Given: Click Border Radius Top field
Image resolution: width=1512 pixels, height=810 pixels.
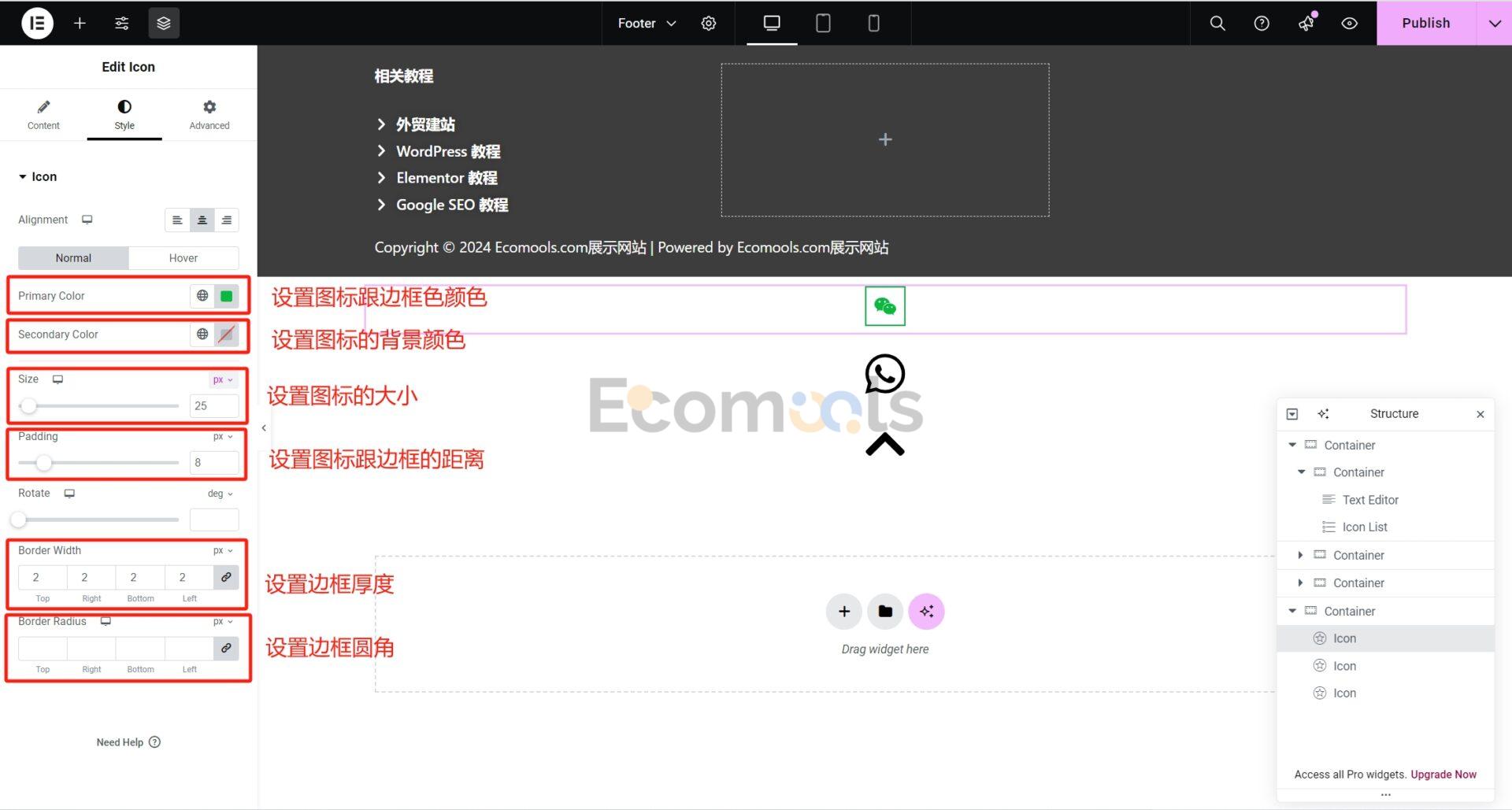Looking at the screenshot, I should point(43,648).
